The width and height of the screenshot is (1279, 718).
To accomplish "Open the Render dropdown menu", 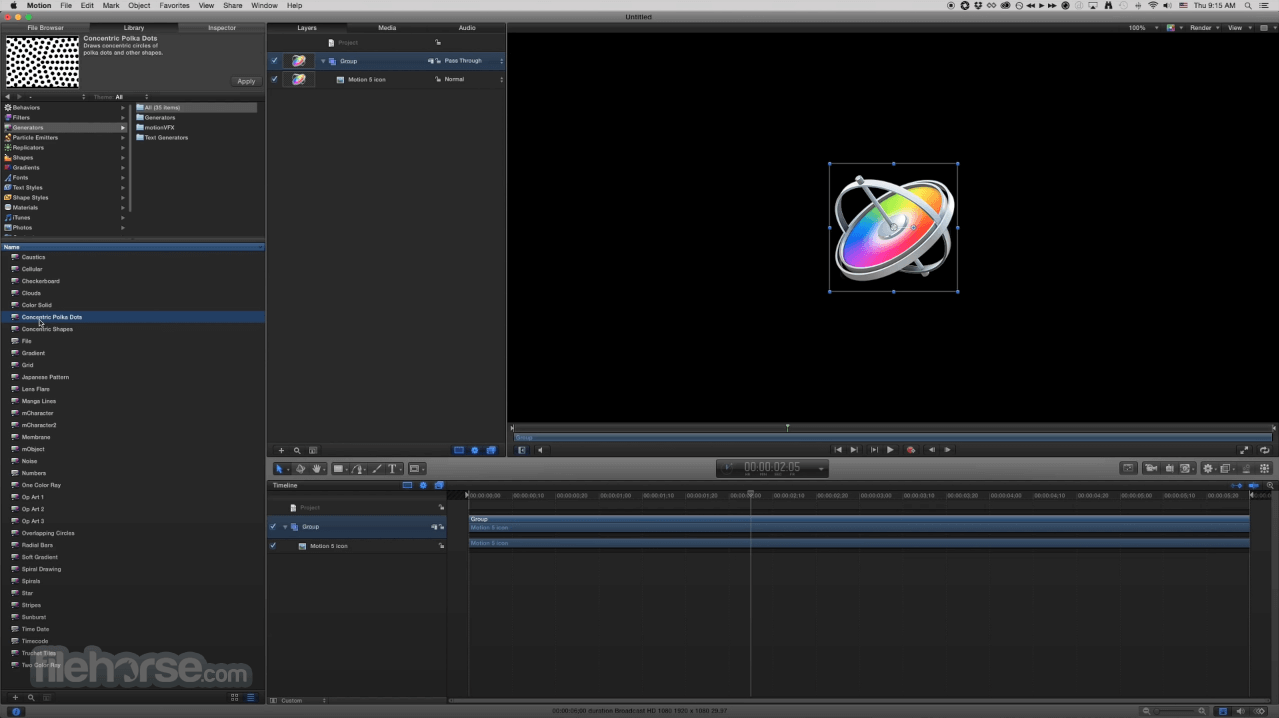I will [x=1203, y=28].
